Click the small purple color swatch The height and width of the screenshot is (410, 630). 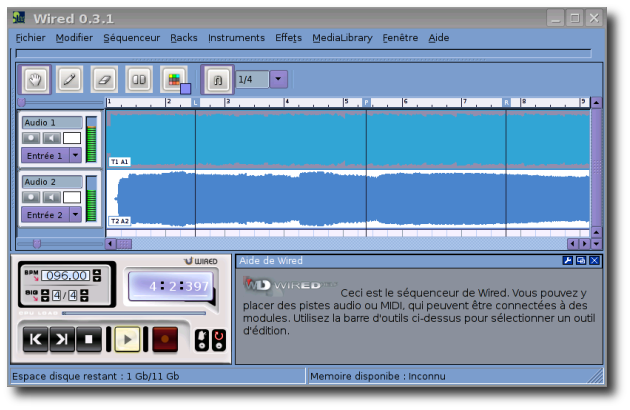(185, 88)
